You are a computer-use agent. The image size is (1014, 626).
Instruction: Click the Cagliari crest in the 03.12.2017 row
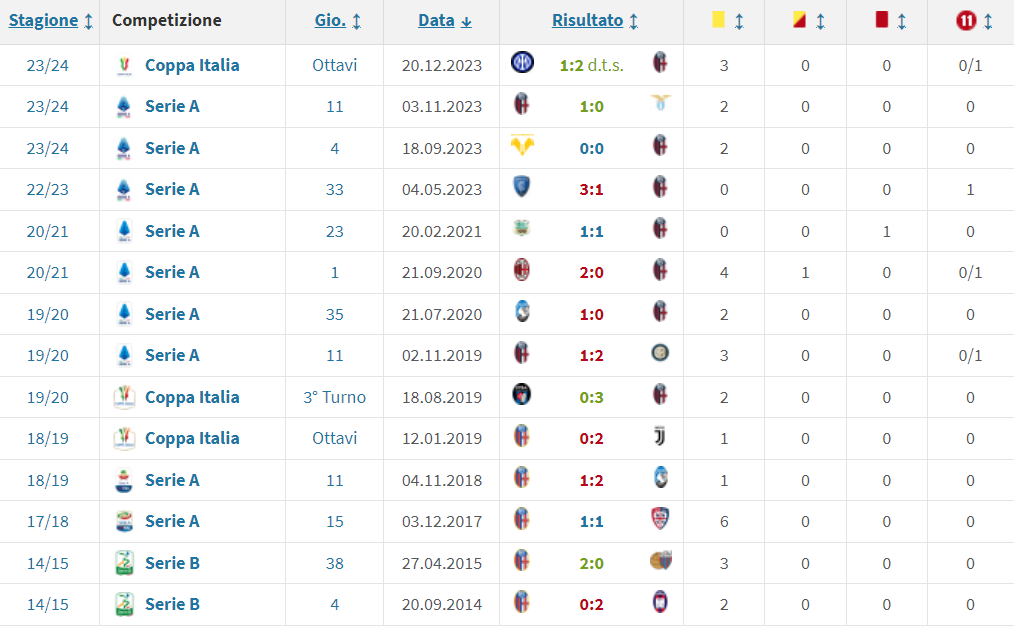[x=660, y=519]
